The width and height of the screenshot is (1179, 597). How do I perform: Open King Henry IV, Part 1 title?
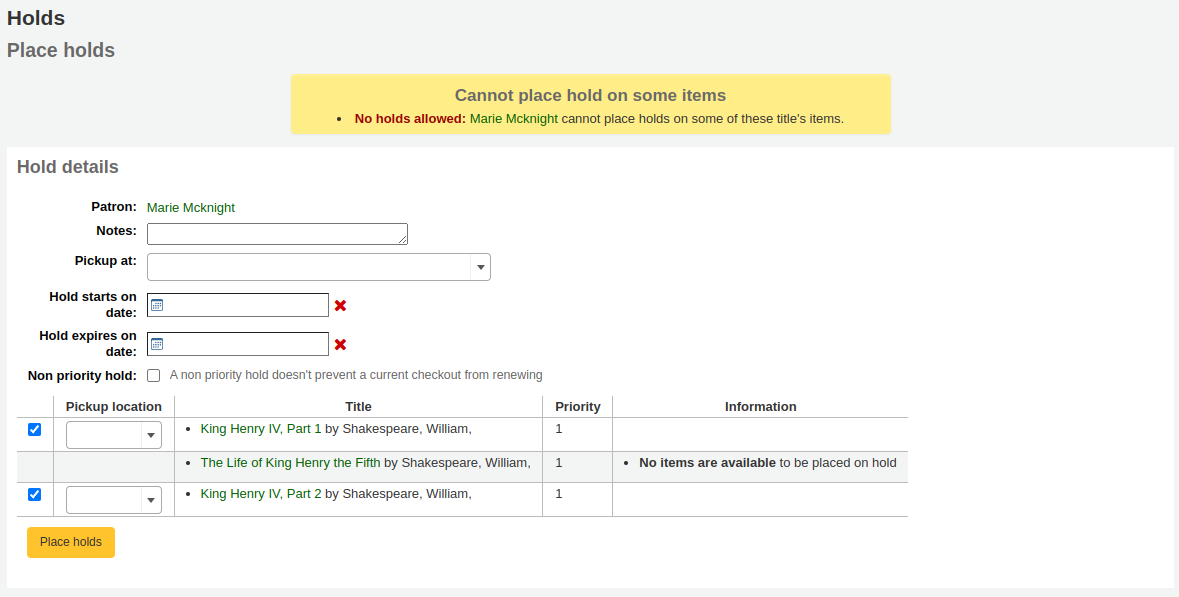pos(261,429)
